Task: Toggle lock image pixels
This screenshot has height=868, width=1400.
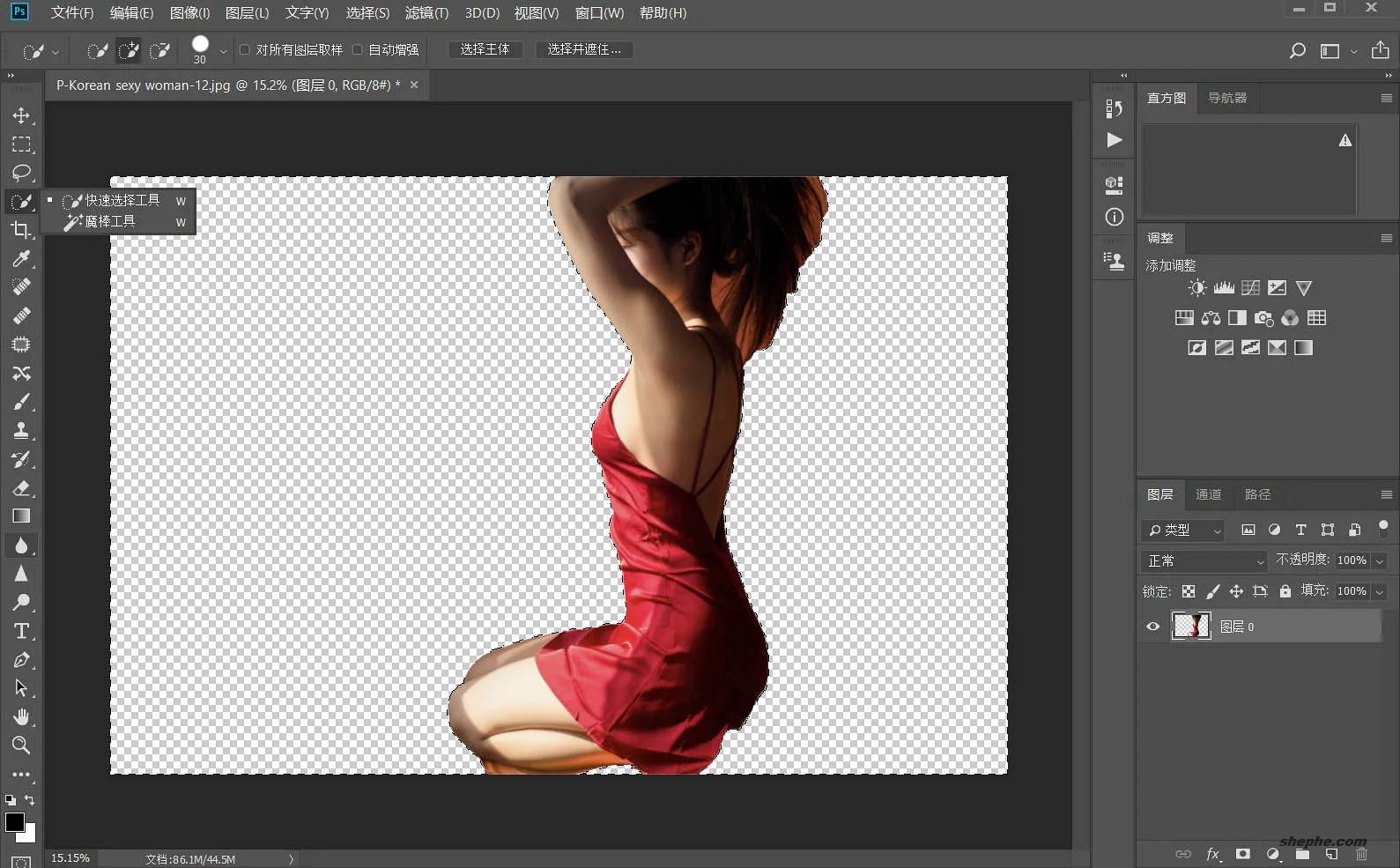Action: pos(1212,591)
